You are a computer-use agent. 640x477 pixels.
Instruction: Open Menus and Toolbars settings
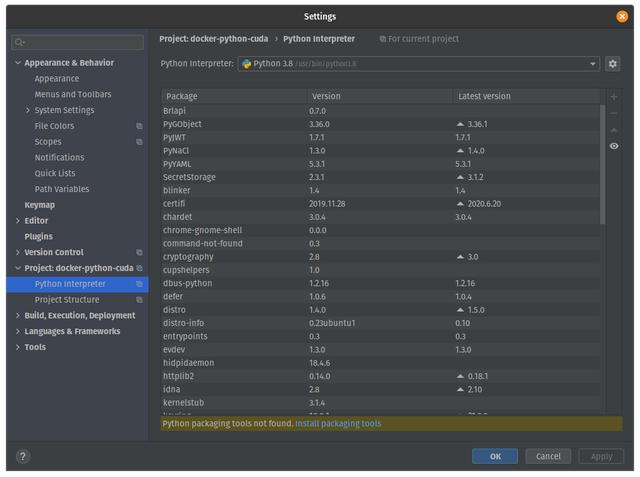click(73, 94)
